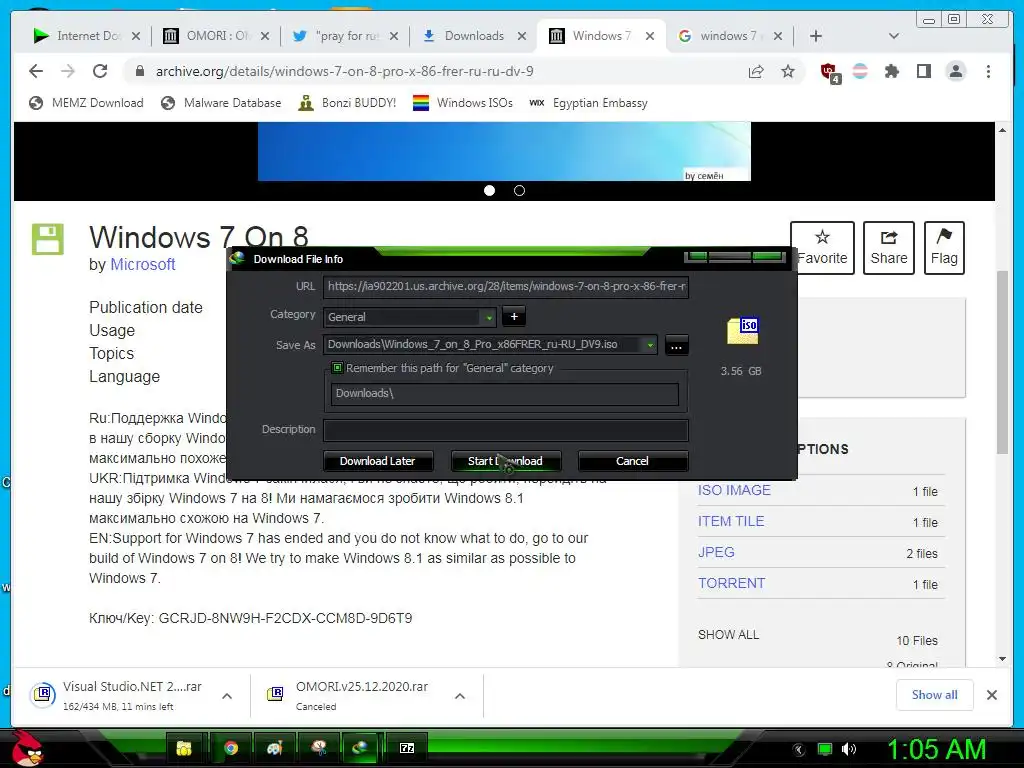This screenshot has height=768, width=1024.
Task: Go forward in browser history
Action: coord(68,71)
